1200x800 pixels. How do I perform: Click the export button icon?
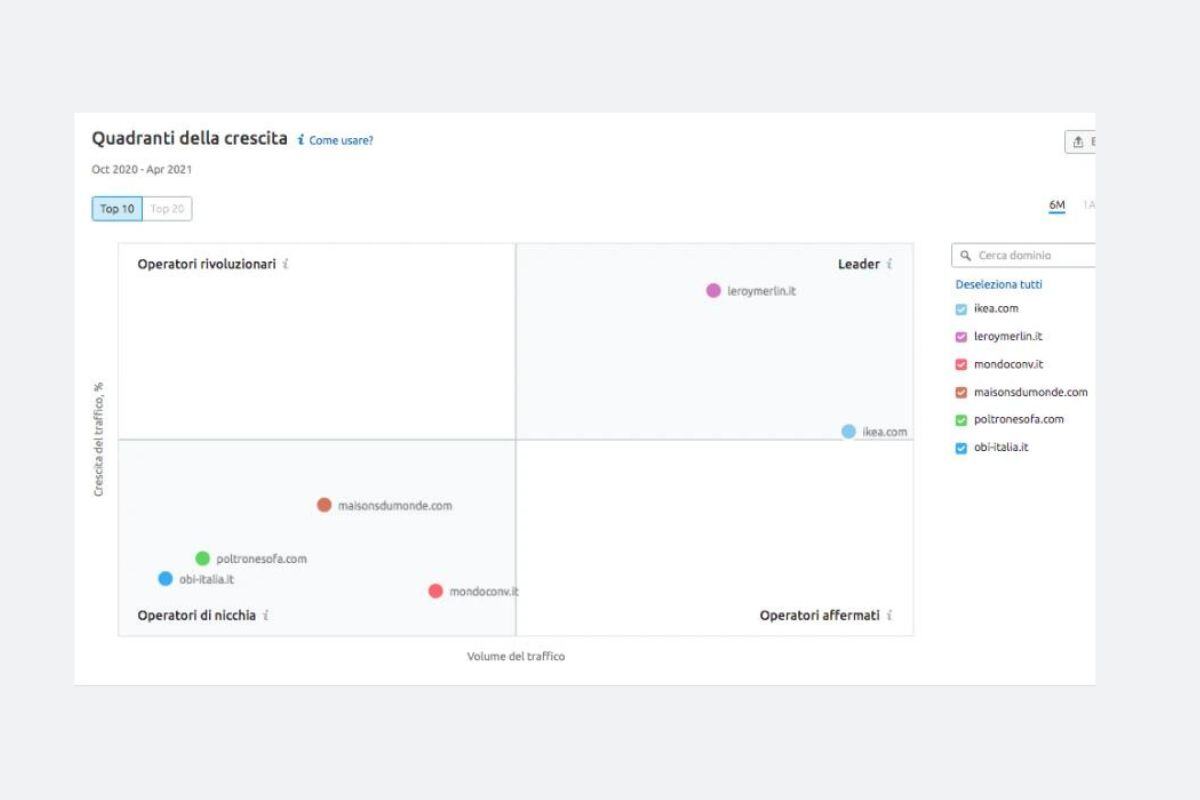1078,142
